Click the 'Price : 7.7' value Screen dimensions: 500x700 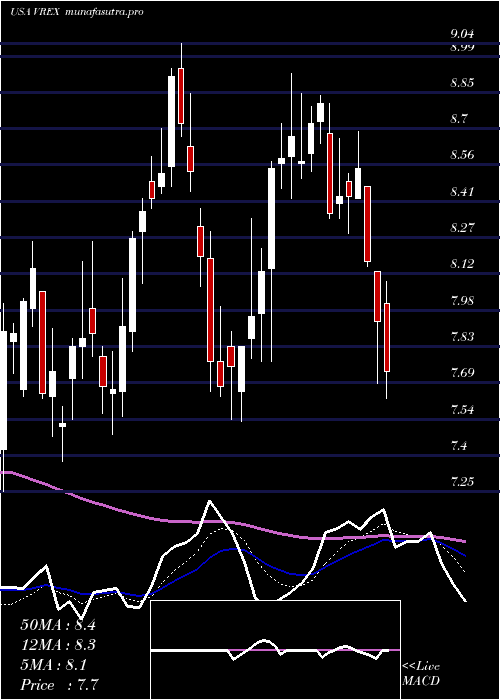pyautogui.click(x=60, y=685)
